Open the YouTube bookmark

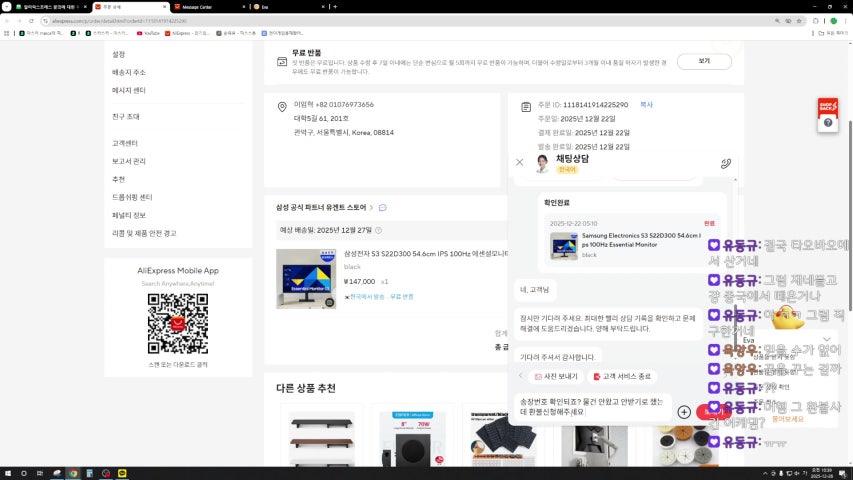pyautogui.click(x=148, y=33)
